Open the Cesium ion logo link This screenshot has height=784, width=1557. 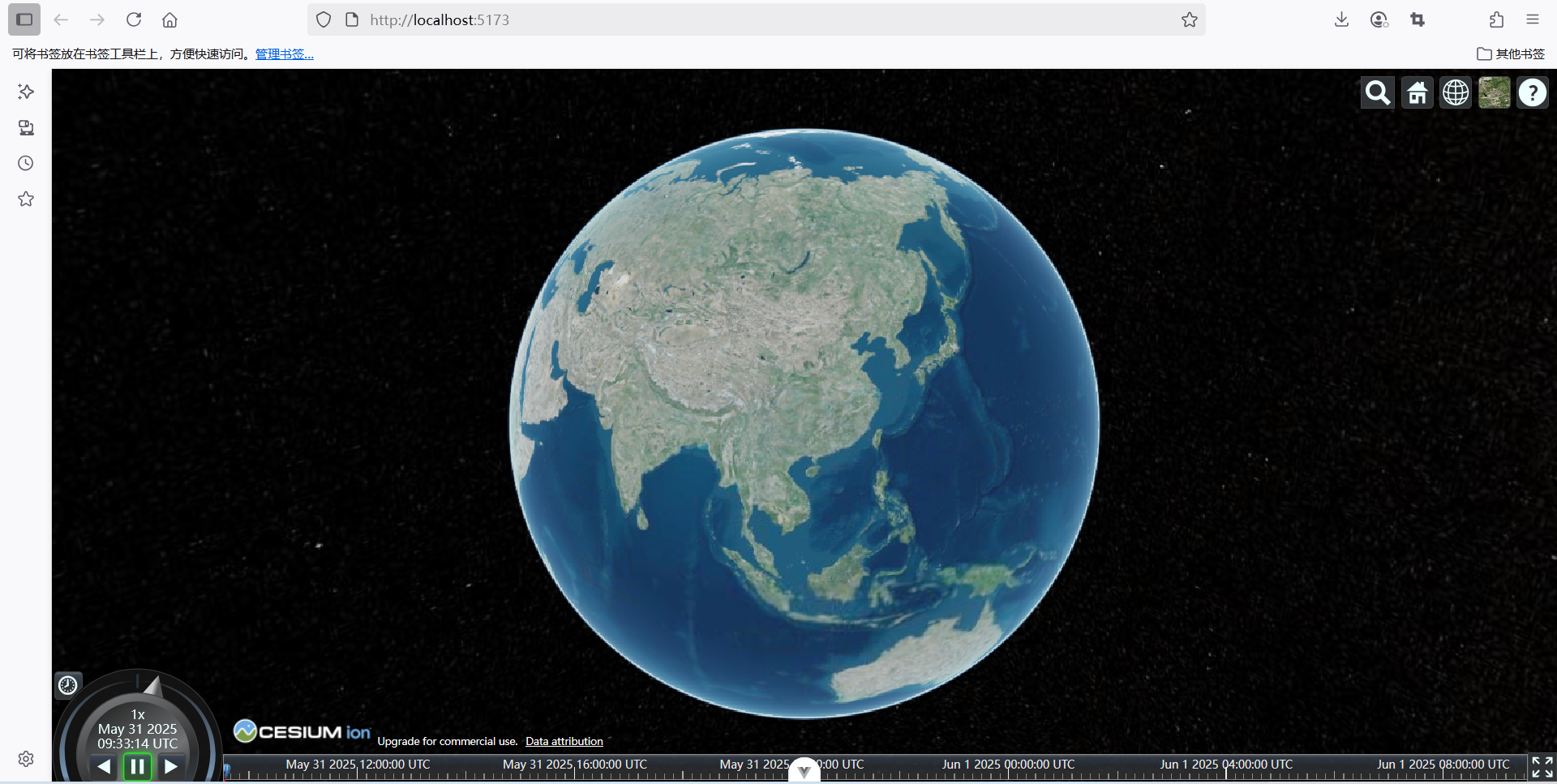point(302,731)
